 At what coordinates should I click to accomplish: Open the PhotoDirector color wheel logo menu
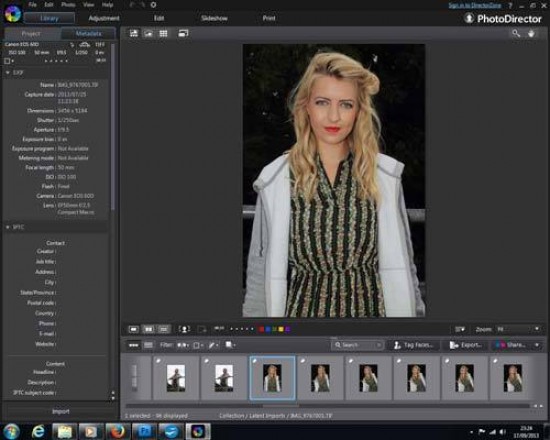coord(13,14)
